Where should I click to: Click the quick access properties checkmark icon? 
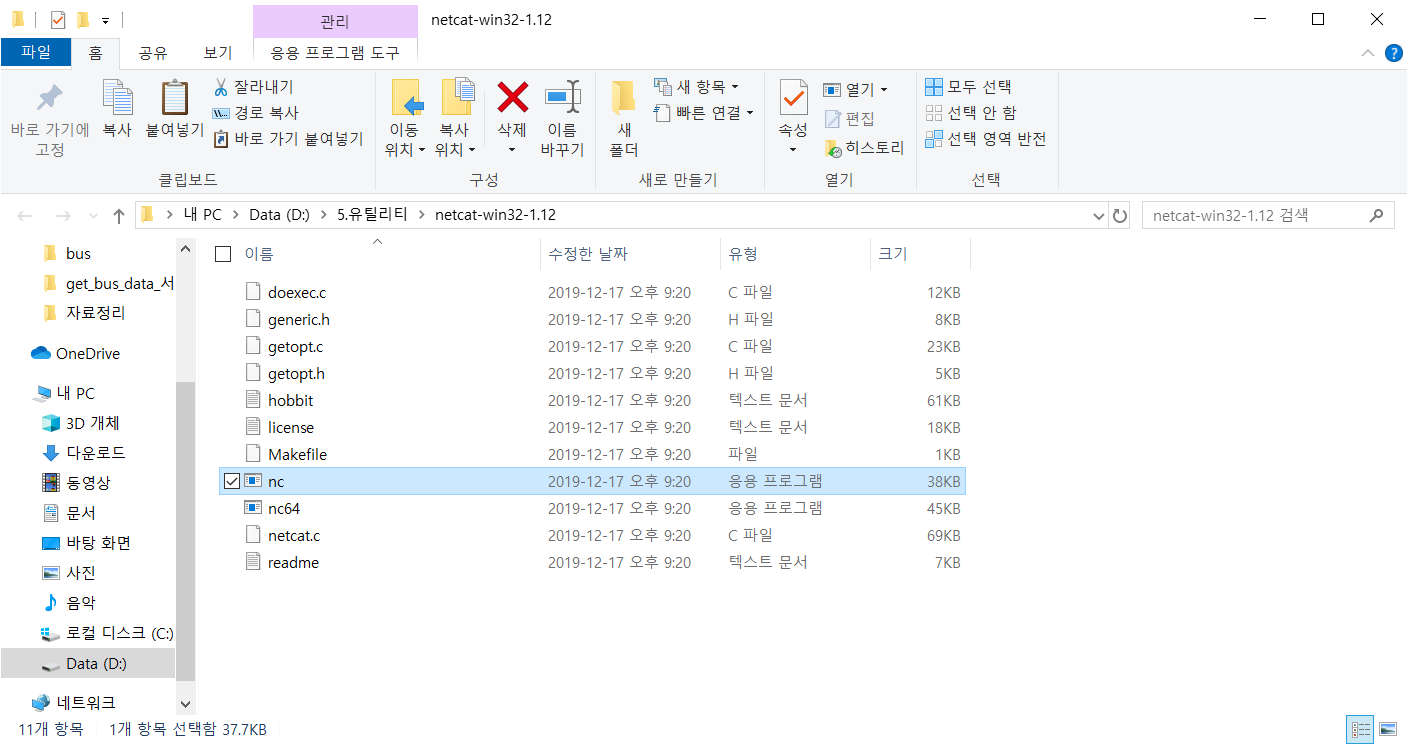click(57, 20)
